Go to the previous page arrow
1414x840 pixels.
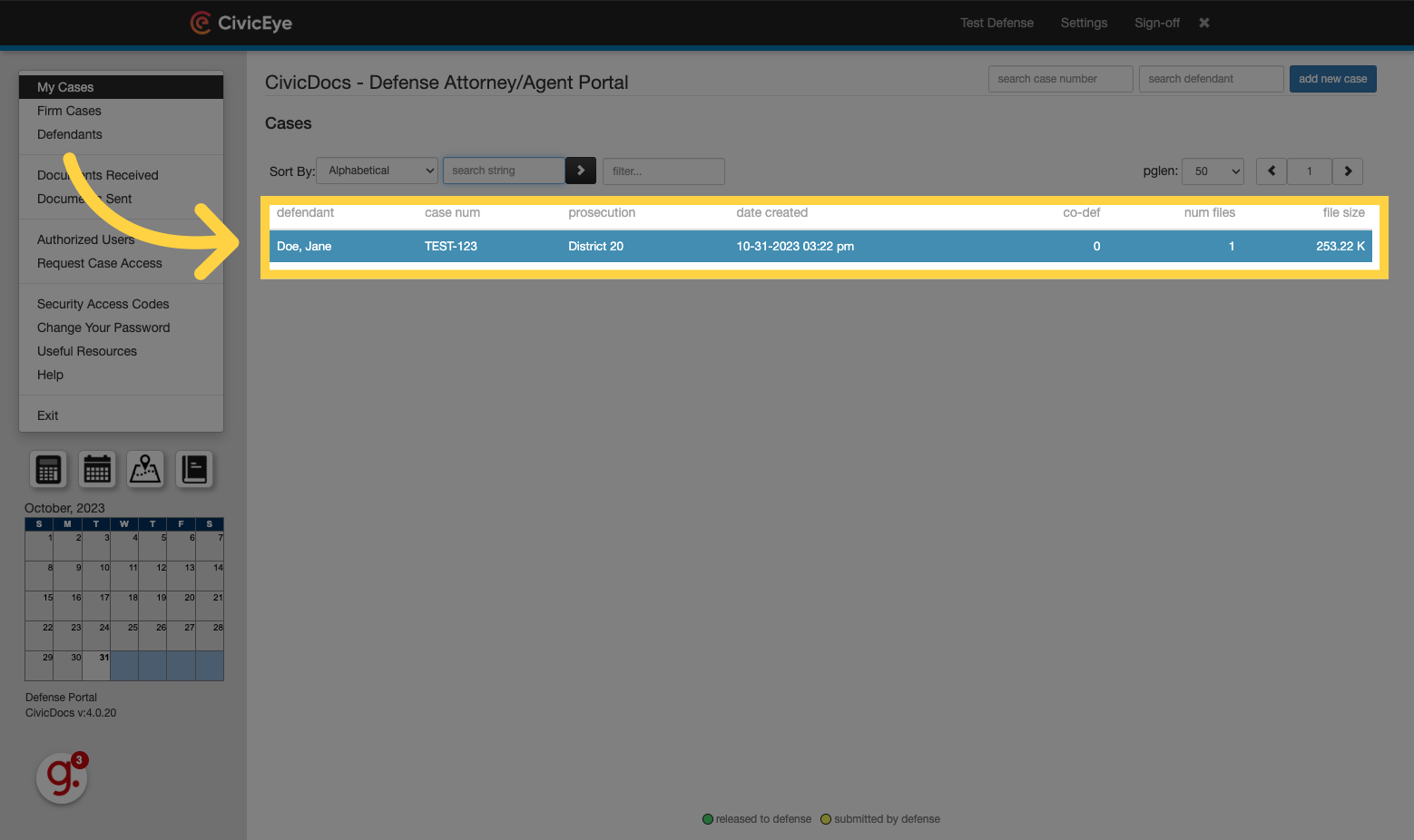coord(1272,171)
